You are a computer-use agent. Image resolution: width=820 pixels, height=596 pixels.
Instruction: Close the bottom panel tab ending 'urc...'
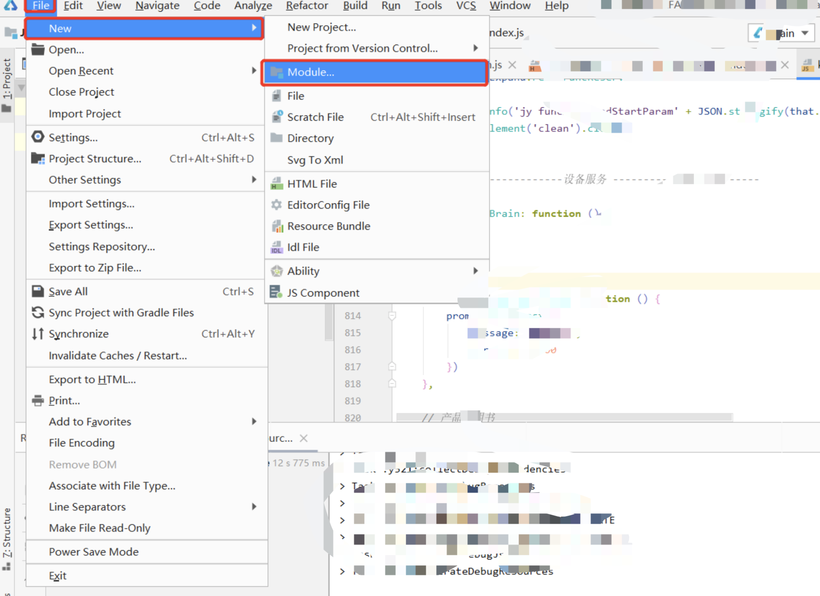pyautogui.click(x=304, y=438)
